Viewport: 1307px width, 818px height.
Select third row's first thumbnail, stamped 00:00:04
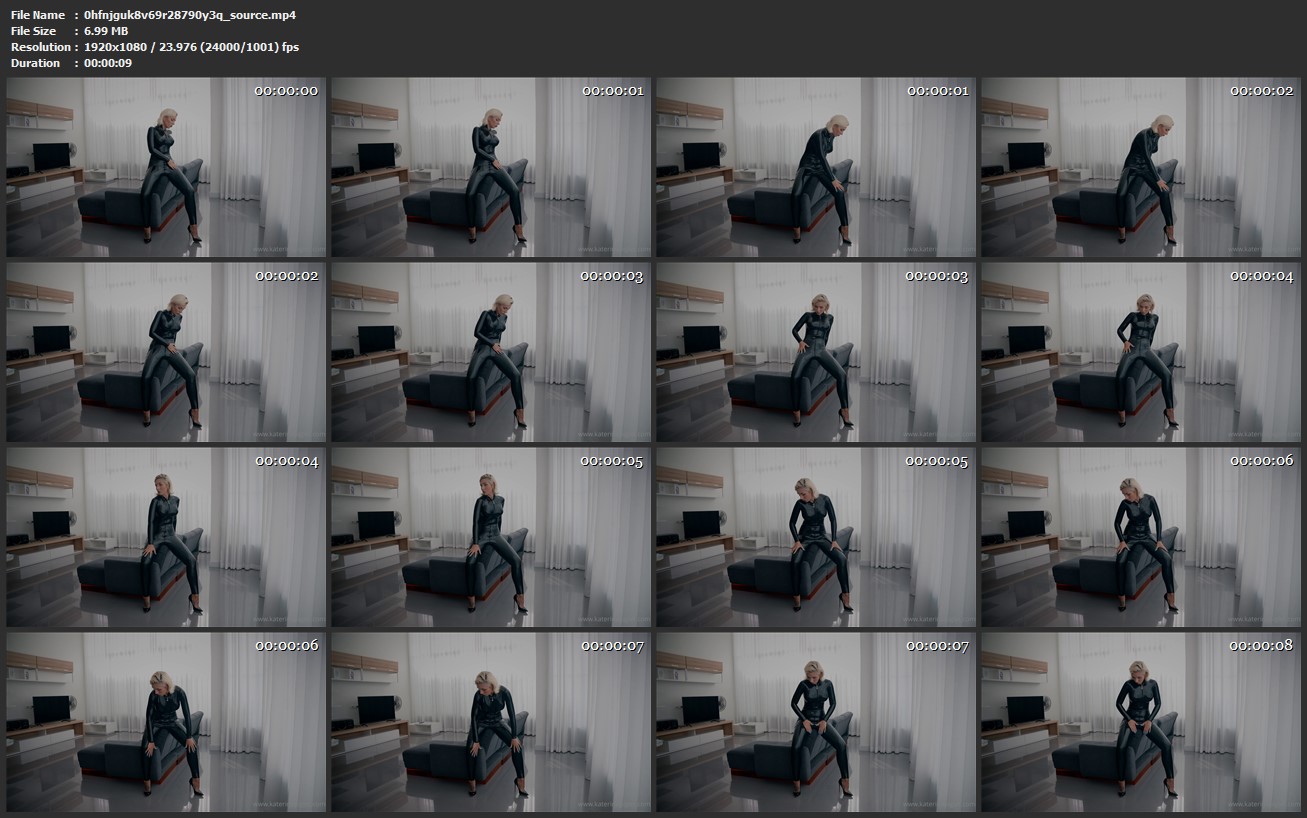click(x=166, y=537)
